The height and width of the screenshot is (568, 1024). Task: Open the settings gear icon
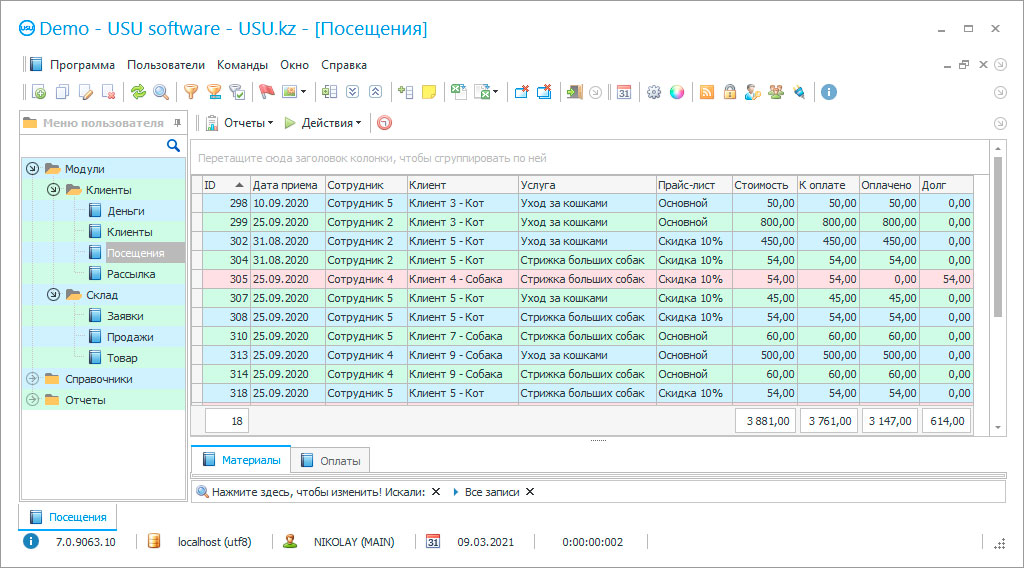click(654, 92)
